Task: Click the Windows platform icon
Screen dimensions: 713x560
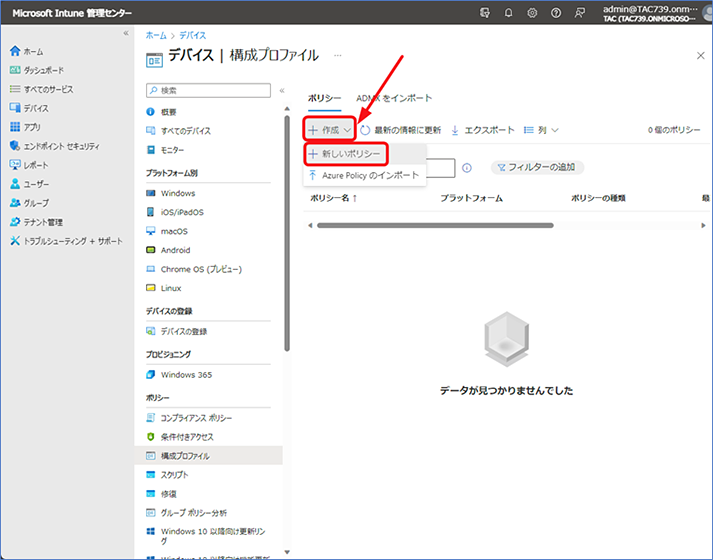Action: pyautogui.click(x=151, y=193)
